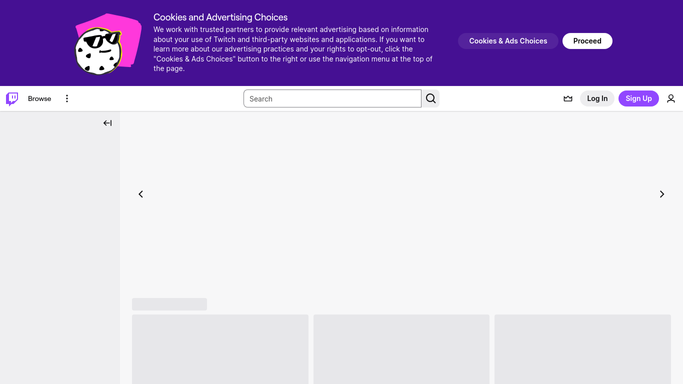Viewport: 683px width, 384px height.
Task: Open the Browse page
Action: [39, 99]
